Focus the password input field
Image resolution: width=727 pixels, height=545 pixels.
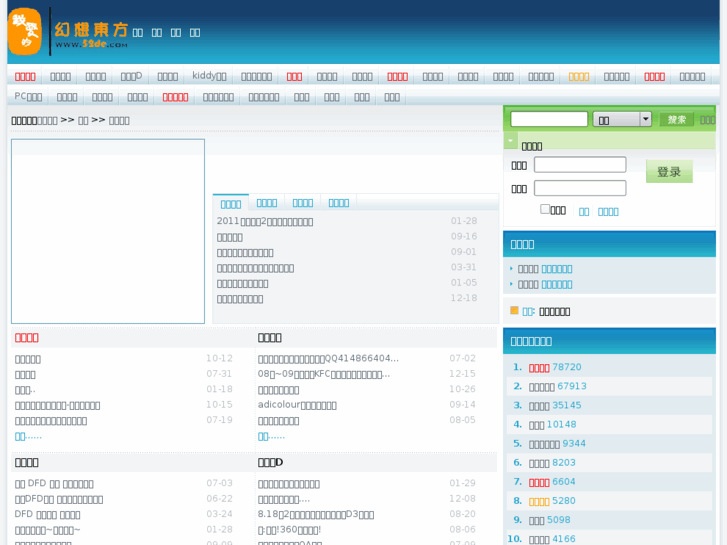pos(580,188)
